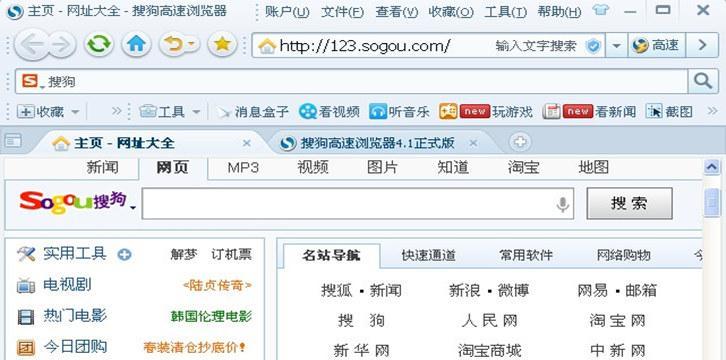Select the 视频 search category

pos(313,168)
